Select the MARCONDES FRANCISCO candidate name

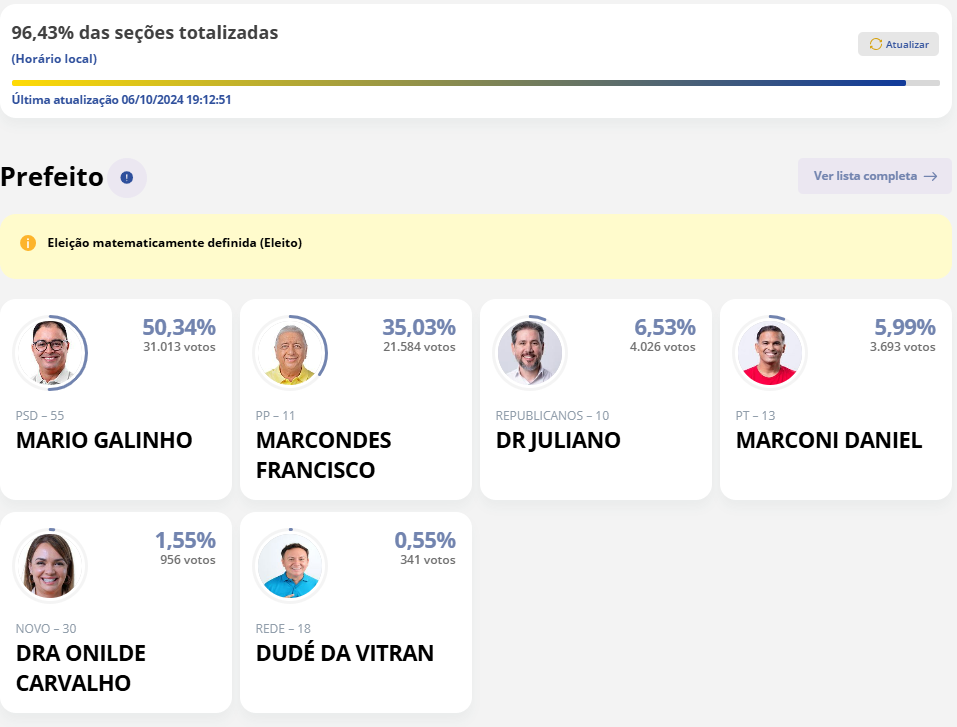point(324,455)
